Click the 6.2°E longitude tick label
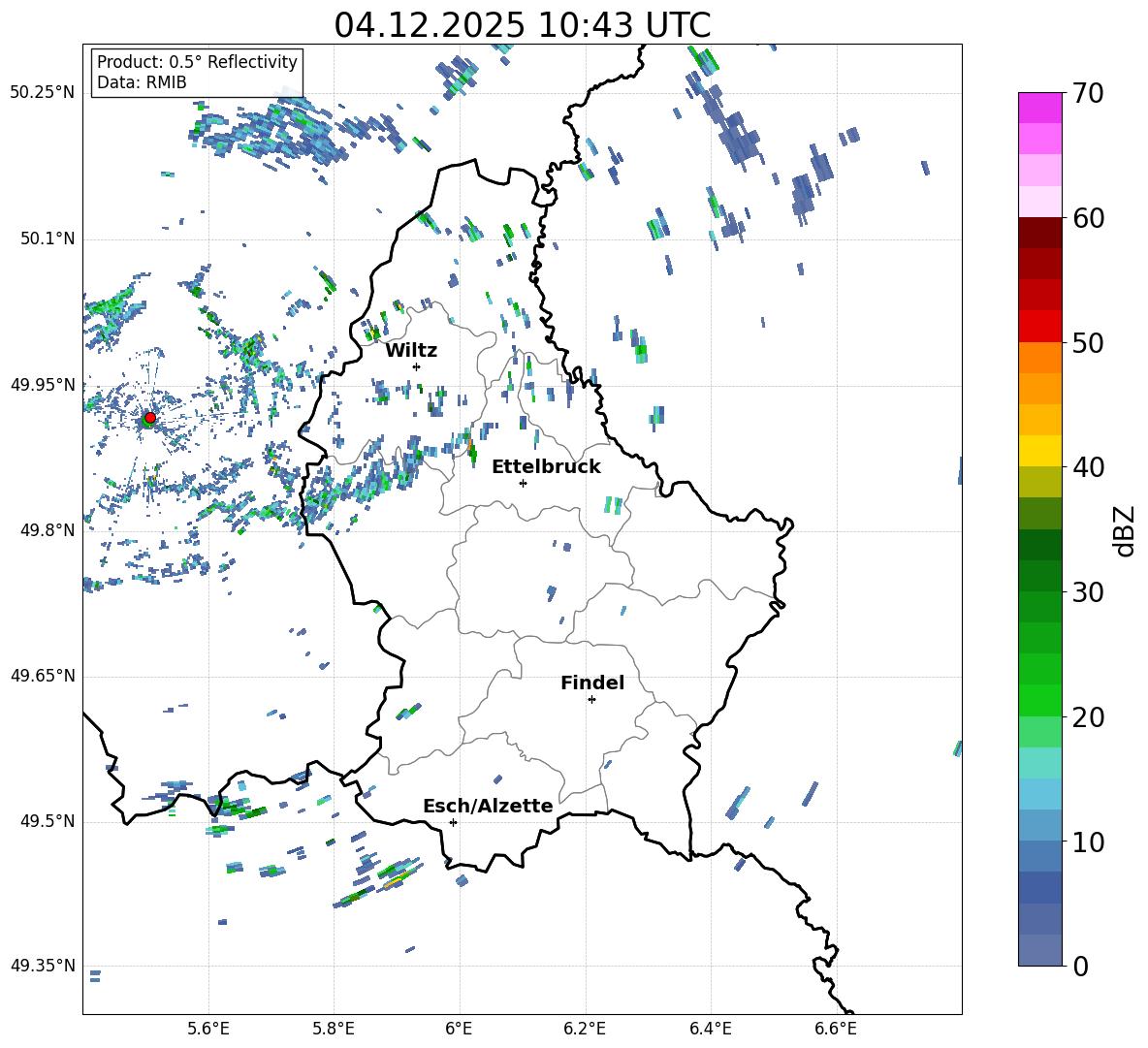This screenshot has height=1048, width=1148. pyautogui.click(x=585, y=1028)
